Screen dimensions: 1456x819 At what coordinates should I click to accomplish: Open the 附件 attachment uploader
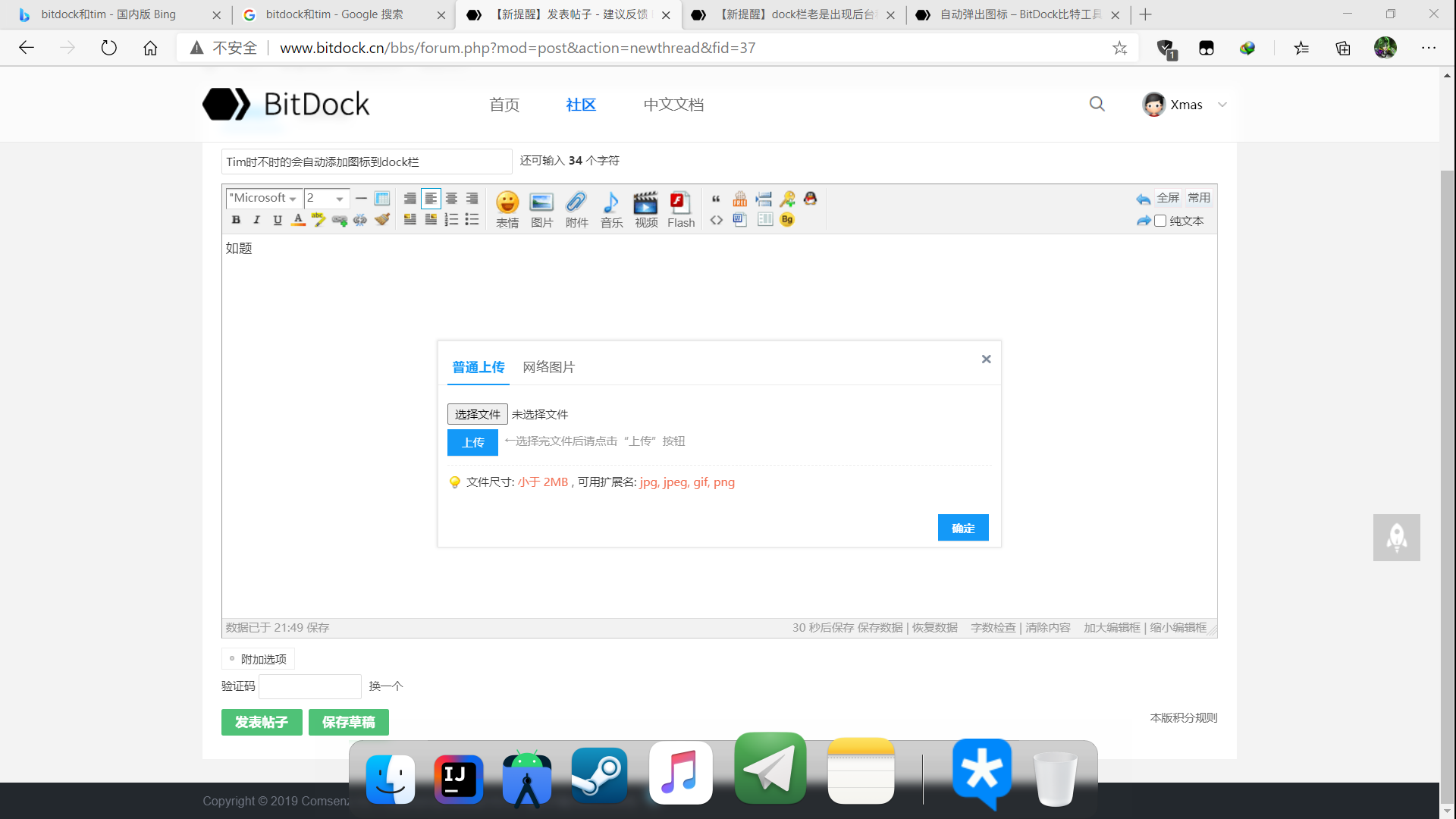point(576,209)
